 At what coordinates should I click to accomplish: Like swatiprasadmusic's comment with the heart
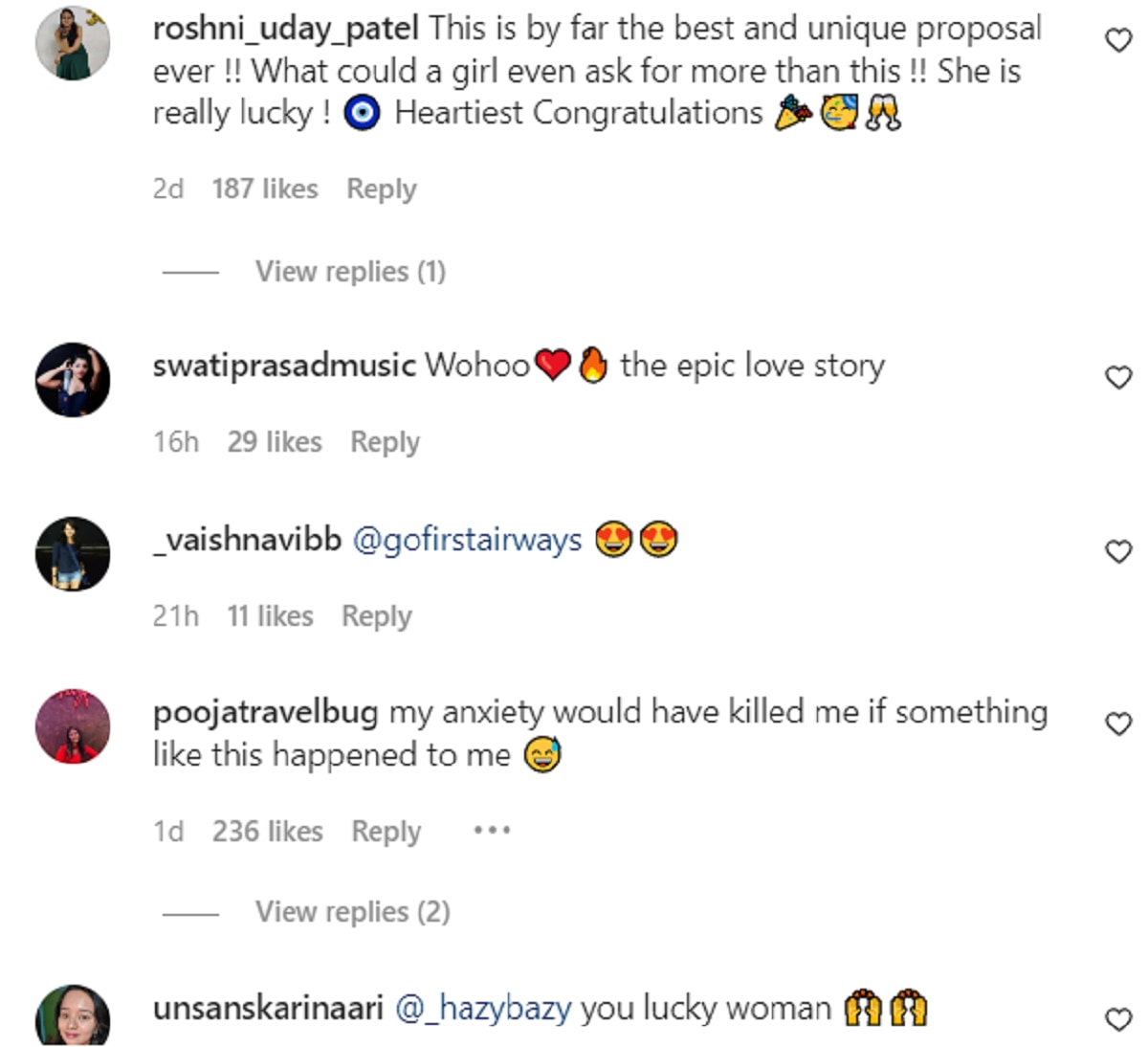(x=1118, y=377)
